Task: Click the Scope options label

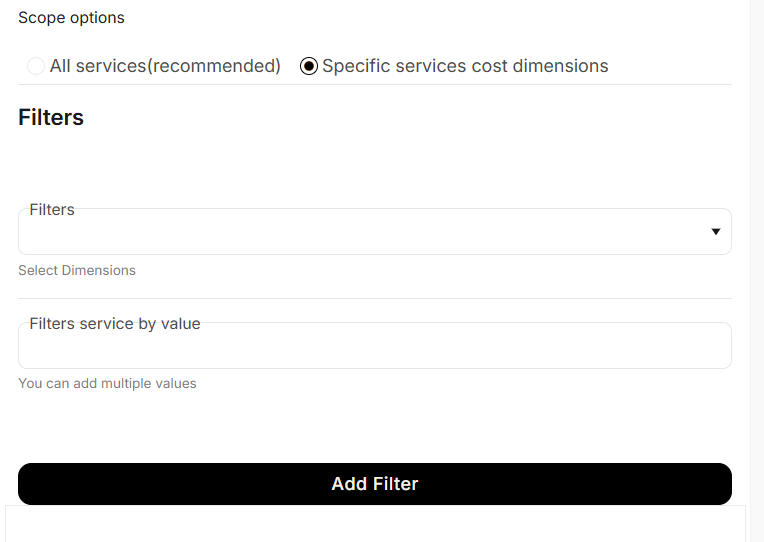Action: pyautogui.click(x=71, y=18)
